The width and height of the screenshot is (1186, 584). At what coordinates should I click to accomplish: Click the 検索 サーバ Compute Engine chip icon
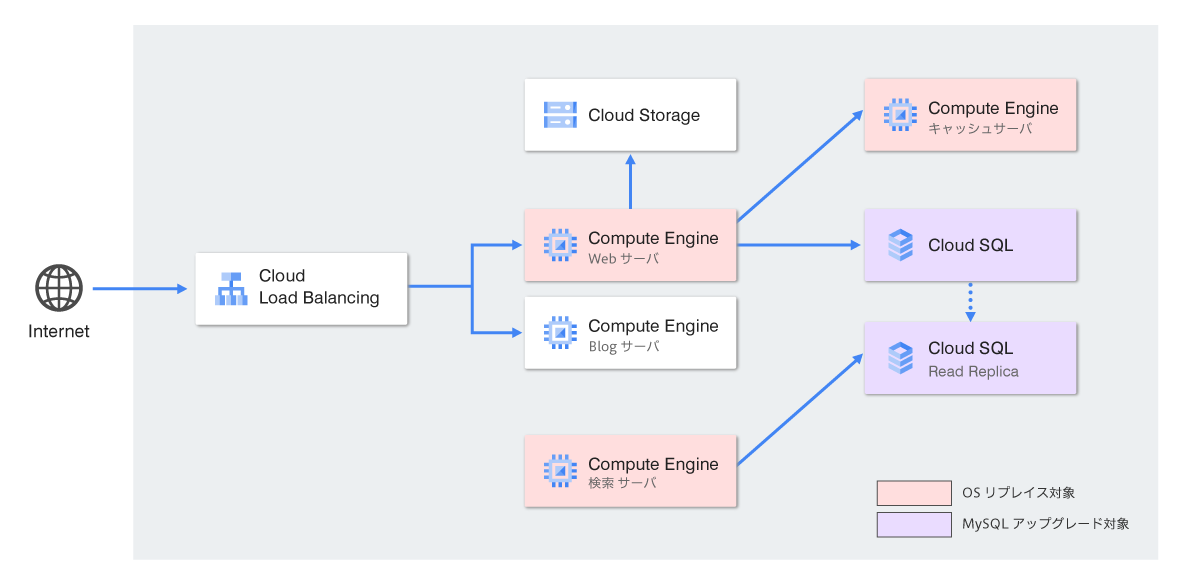[x=560, y=470]
